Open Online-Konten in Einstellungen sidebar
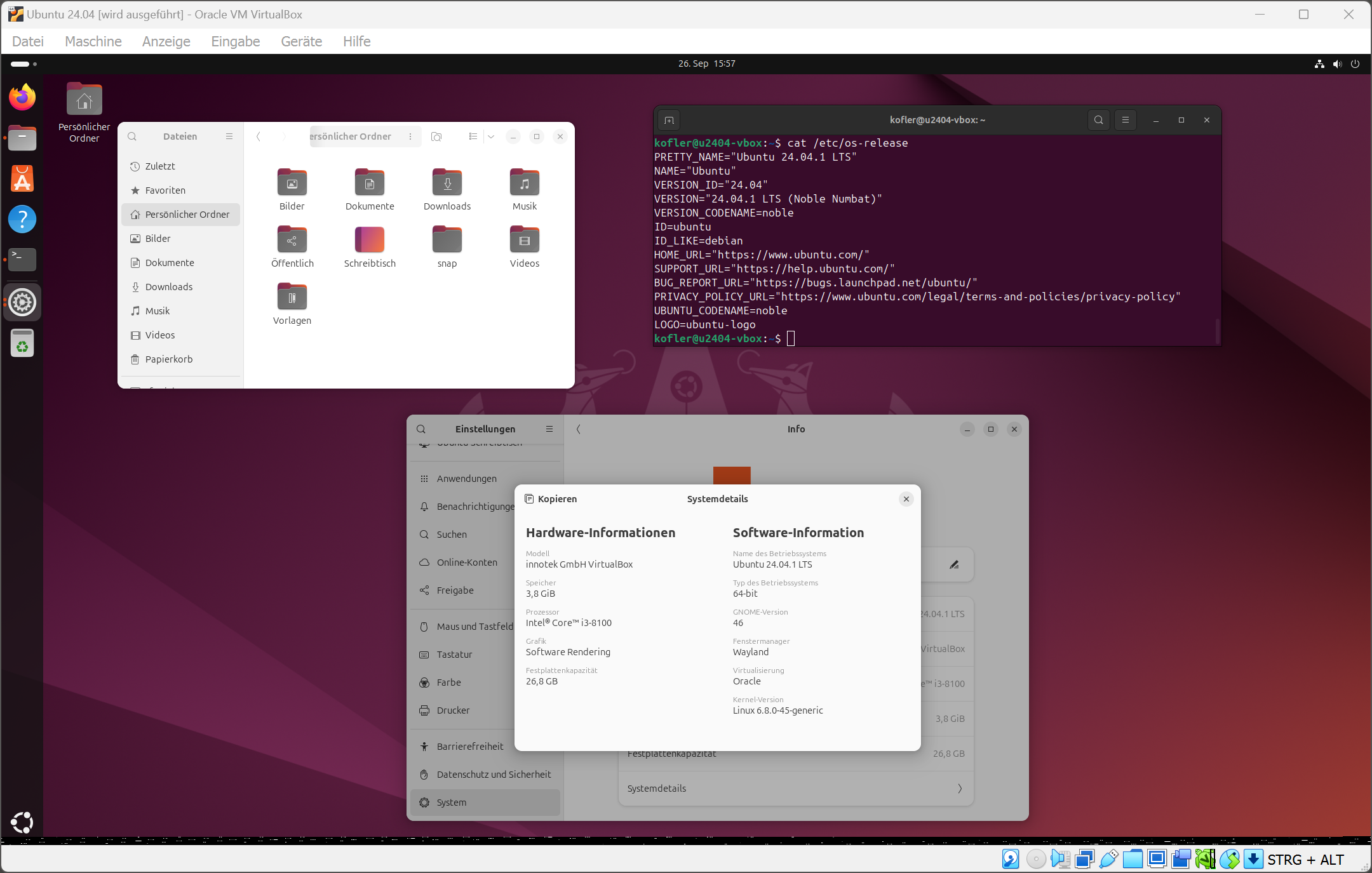Screen dimensions: 1372x873 tap(463, 563)
